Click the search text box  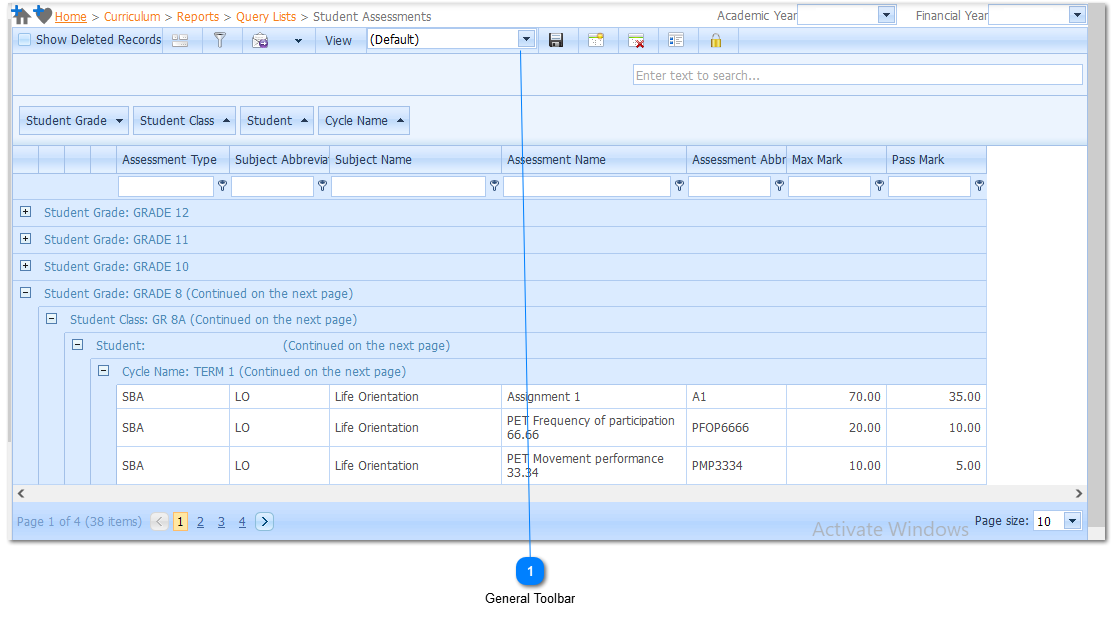click(857, 75)
